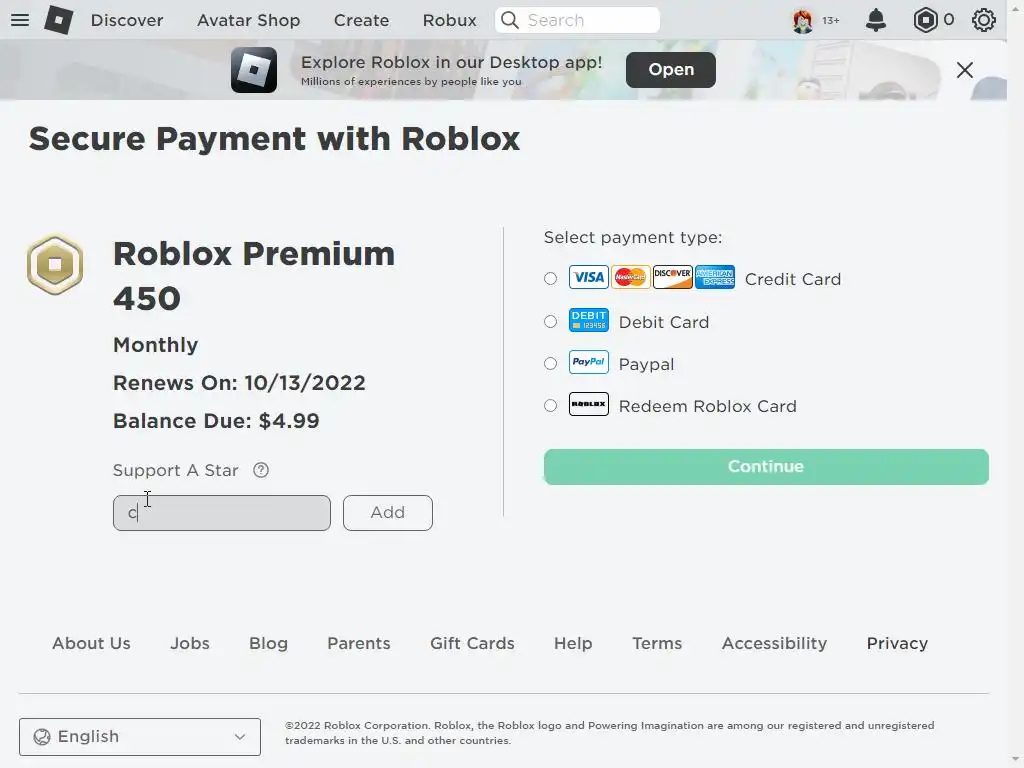This screenshot has width=1024, height=768.
Task: Close the Desktop app banner
Action: 965,70
